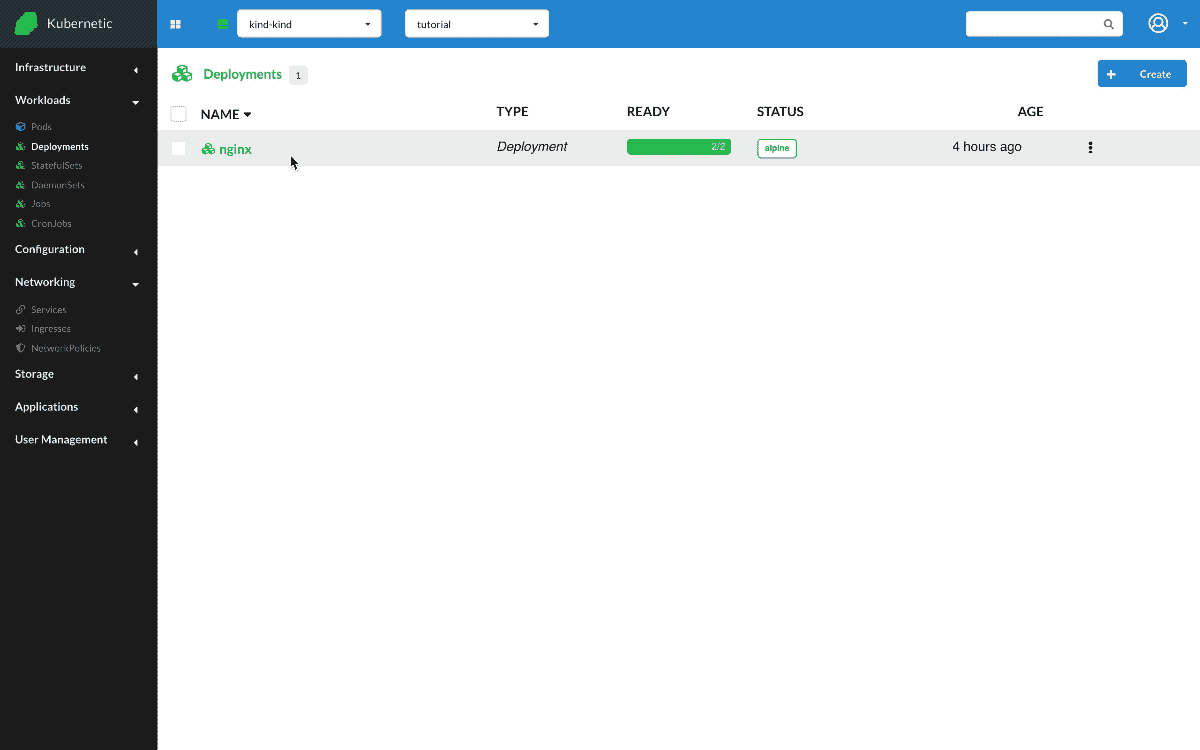1200x750 pixels.
Task: Open Jobs in the sidebar
Action: tap(41, 204)
